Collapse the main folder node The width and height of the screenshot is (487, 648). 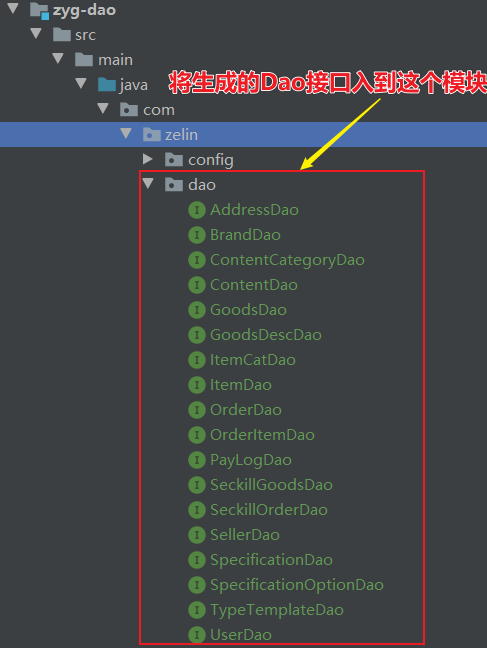(58, 58)
